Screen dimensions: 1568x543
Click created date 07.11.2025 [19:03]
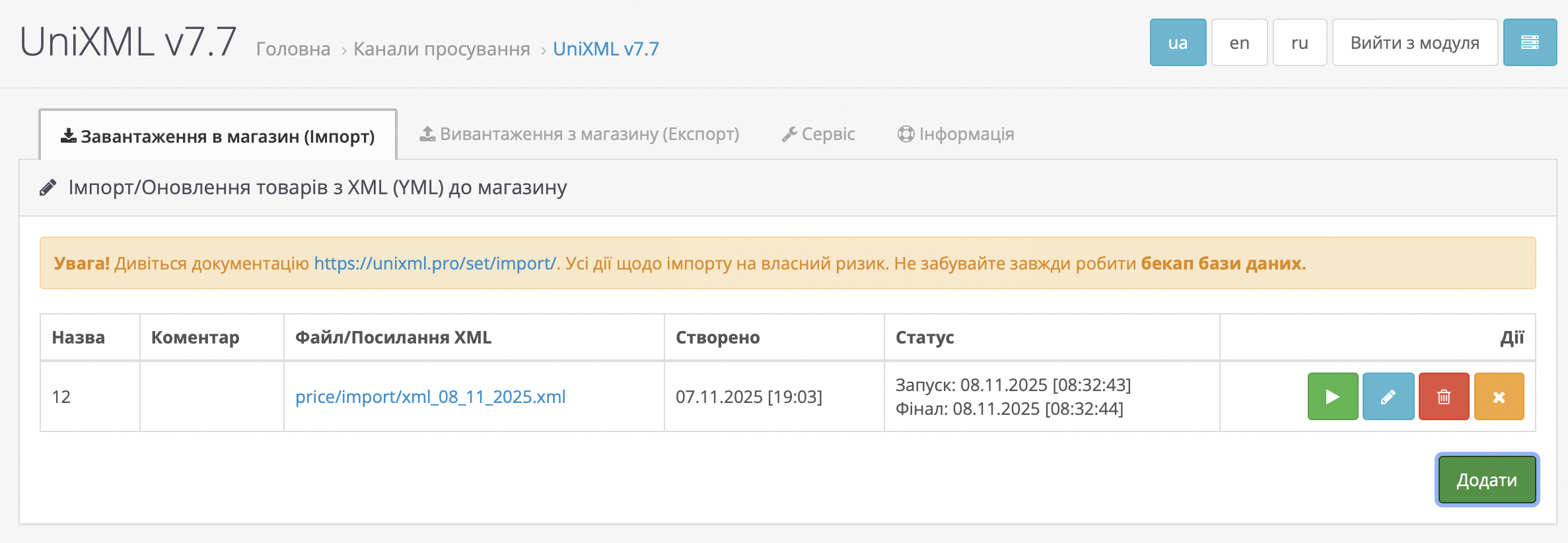(x=749, y=396)
